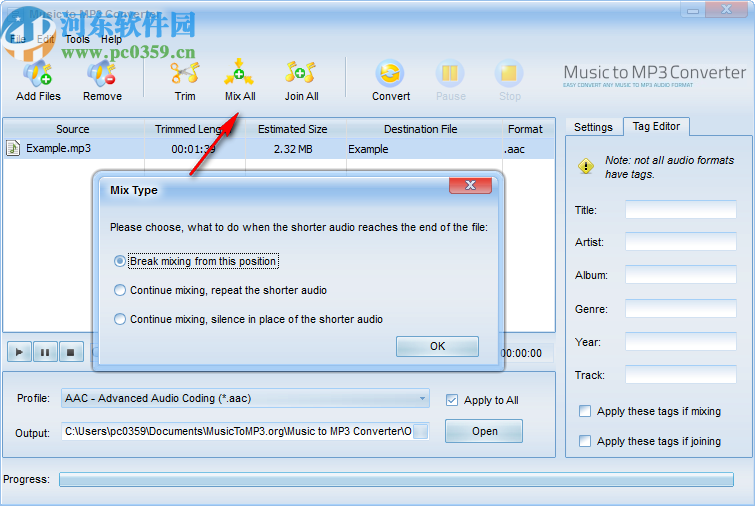Click the Mix All toolbar icon
This screenshot has width=755, height=506.
[239, 73]
